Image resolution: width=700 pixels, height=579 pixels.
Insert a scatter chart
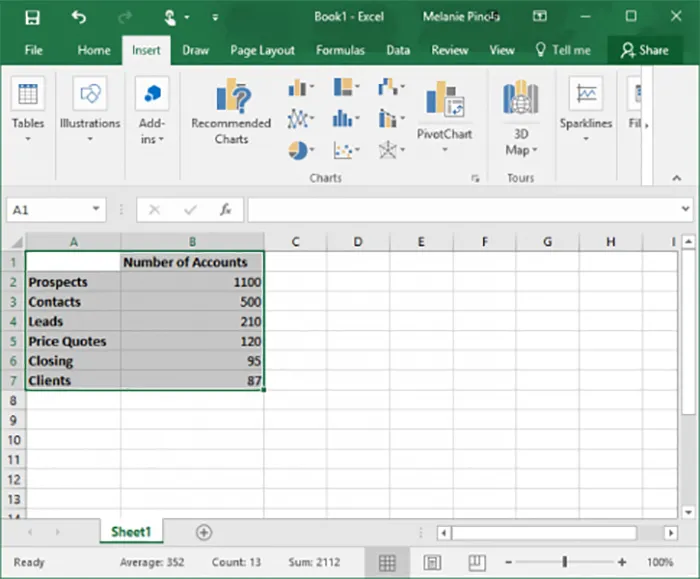click(345, 150)
